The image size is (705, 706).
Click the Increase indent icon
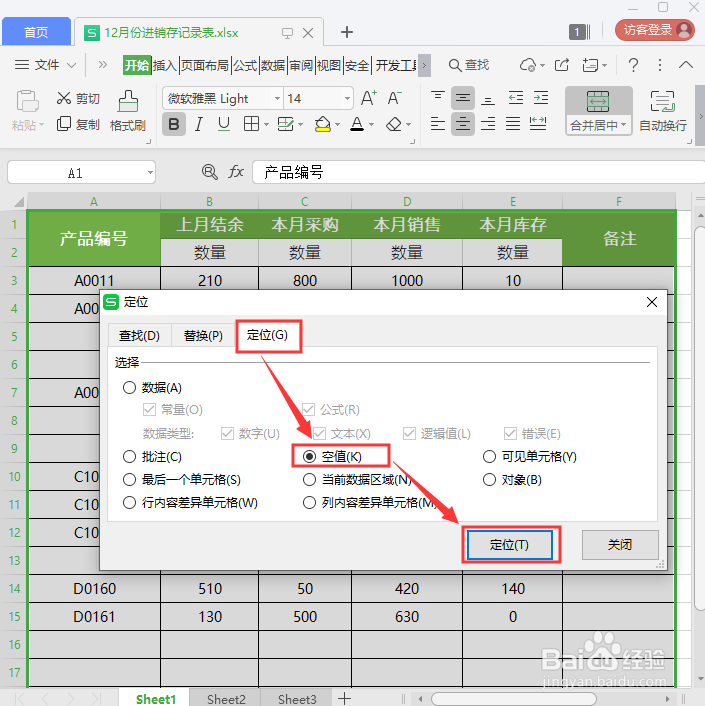click(541, 98)
